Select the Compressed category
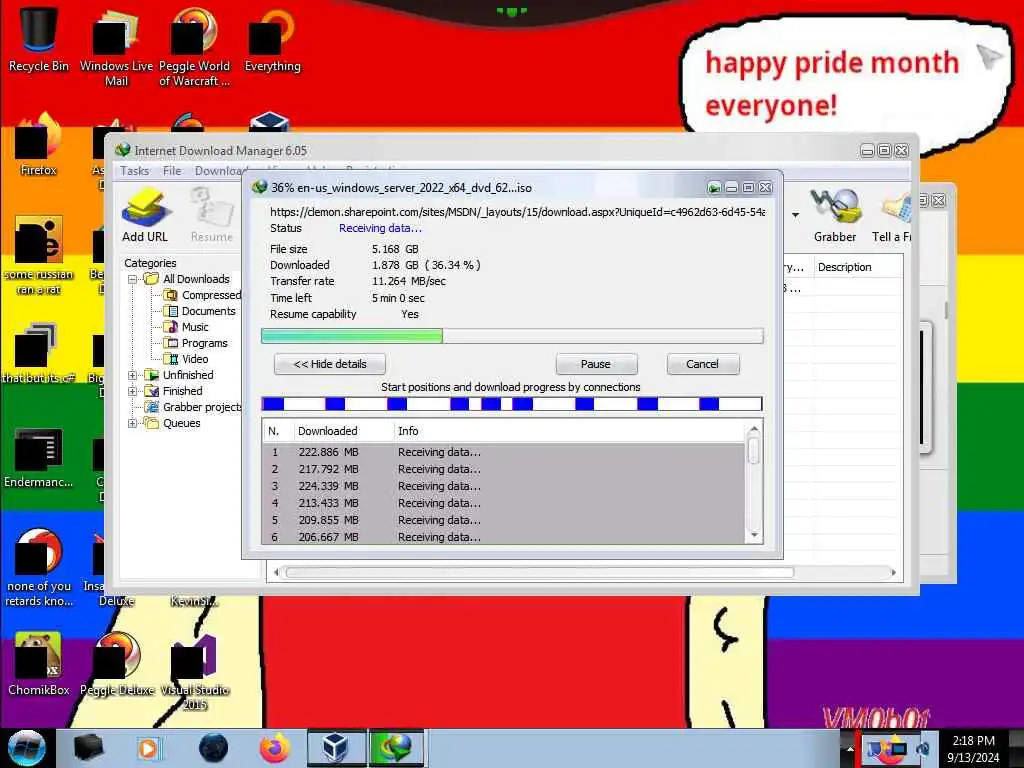The height and width of the screenshot is (768, 1024). 211,295
